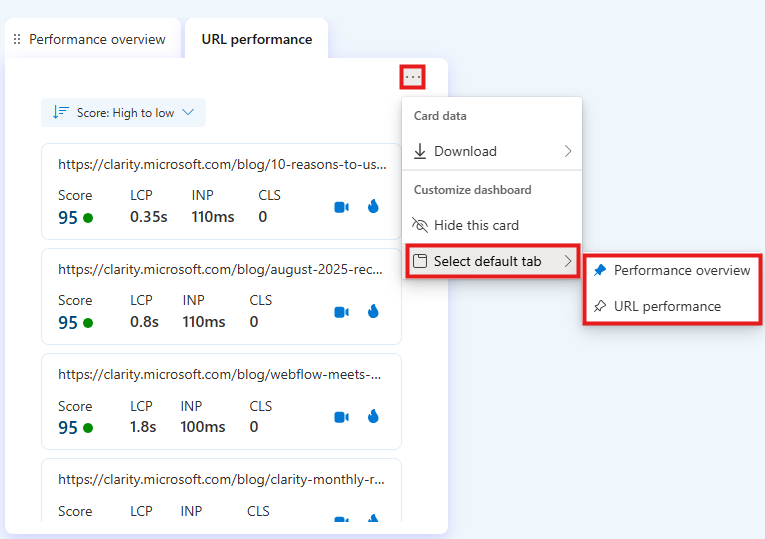This screenshot has height=539, width=765.
Task: Click the Card data section header
Action: point(440,116)
